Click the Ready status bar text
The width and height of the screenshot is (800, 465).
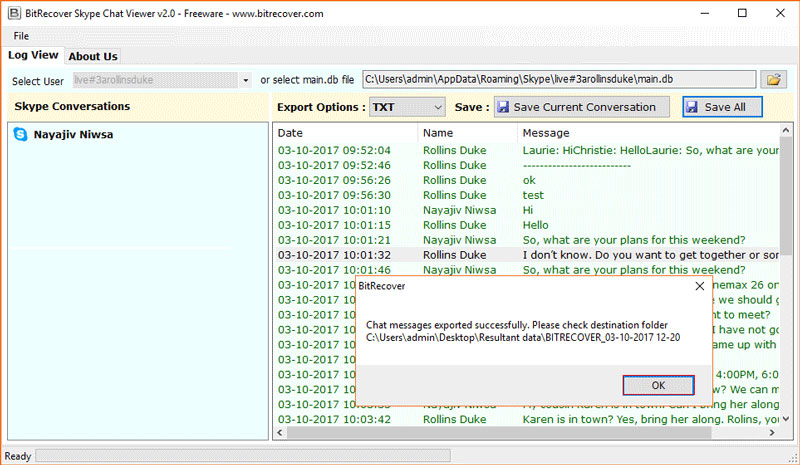coord(18,456)
